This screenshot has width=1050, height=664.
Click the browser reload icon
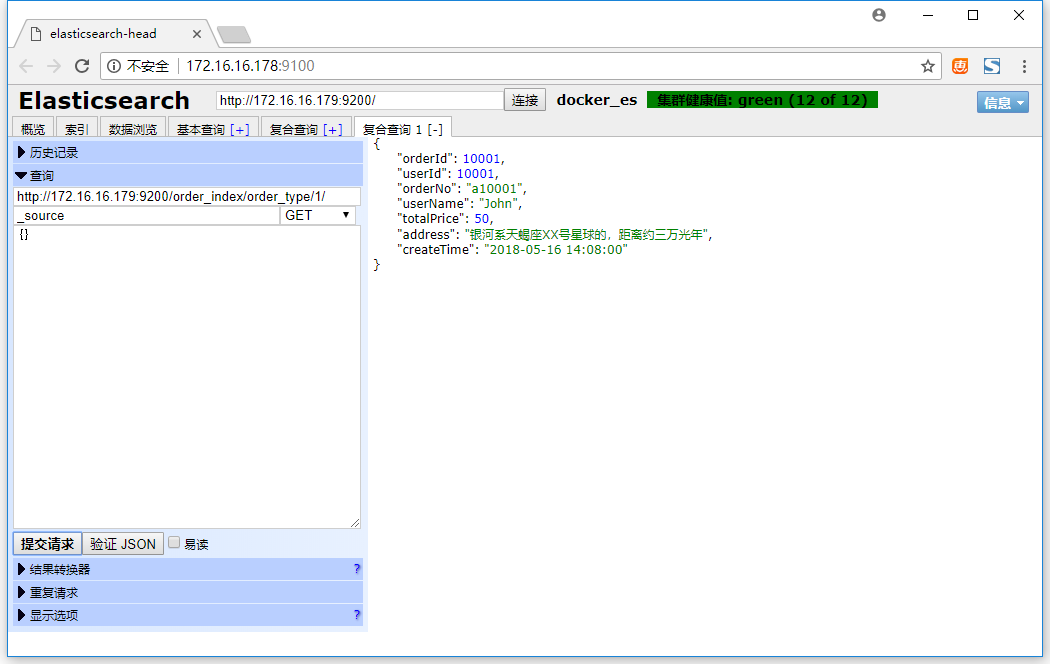pos(82,66)
